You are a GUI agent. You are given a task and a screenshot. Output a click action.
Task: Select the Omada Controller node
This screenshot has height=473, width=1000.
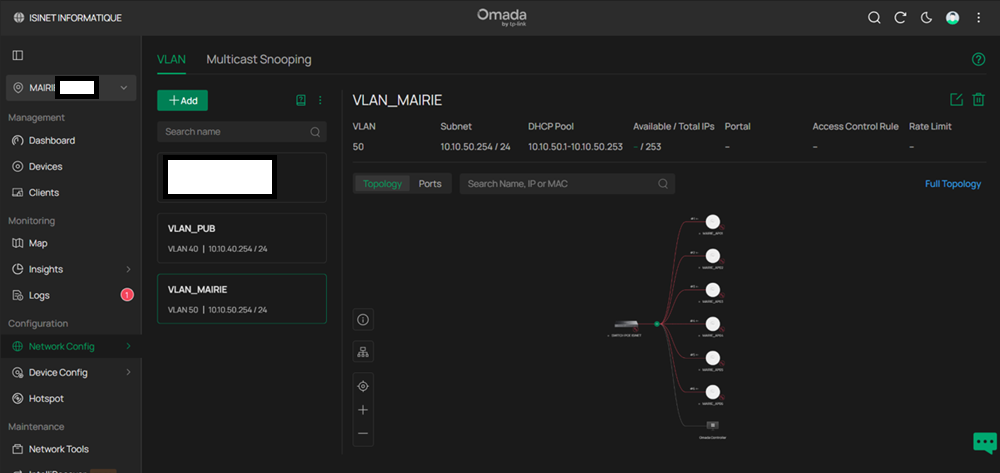pos(713,426)
